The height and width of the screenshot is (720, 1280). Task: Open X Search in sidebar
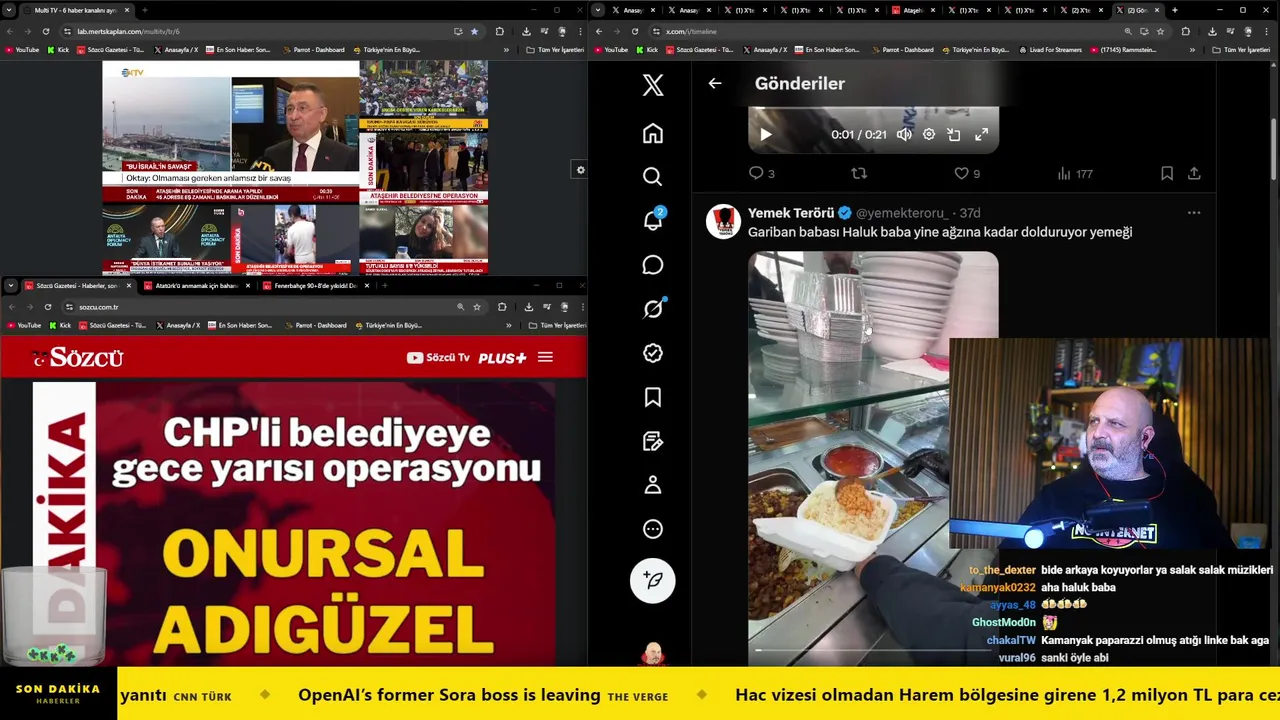click(x=653, y=177)
